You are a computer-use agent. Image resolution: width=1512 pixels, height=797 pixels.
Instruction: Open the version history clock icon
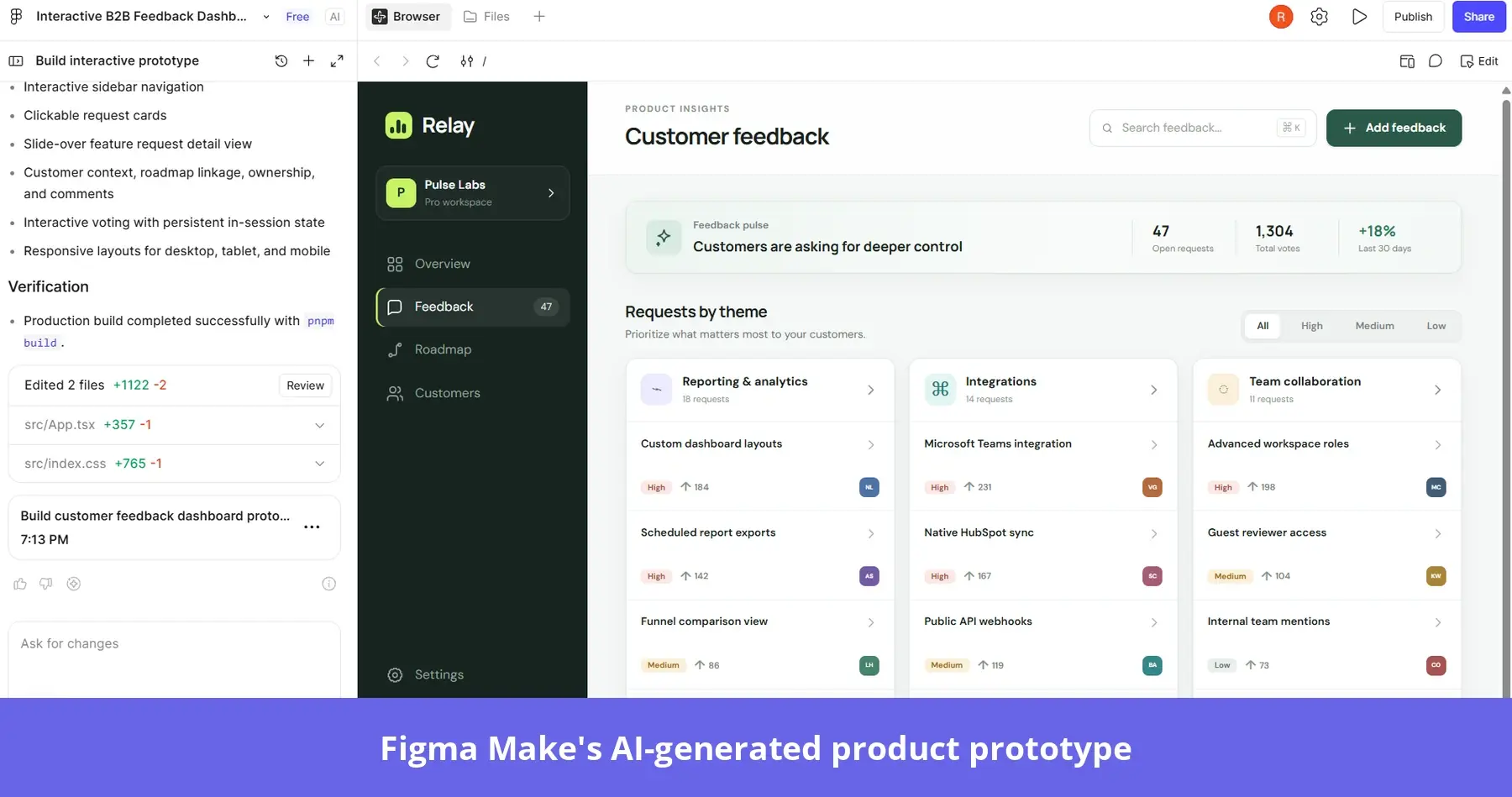281,60
